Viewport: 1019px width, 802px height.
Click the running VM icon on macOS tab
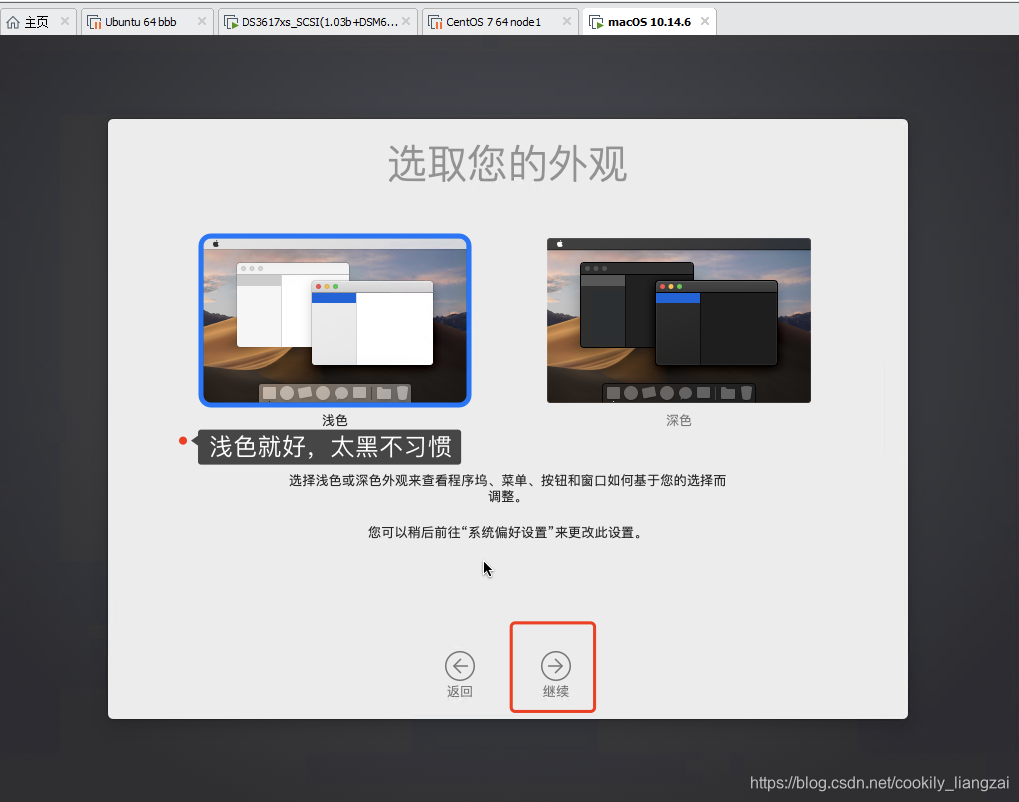pos(596,22)
